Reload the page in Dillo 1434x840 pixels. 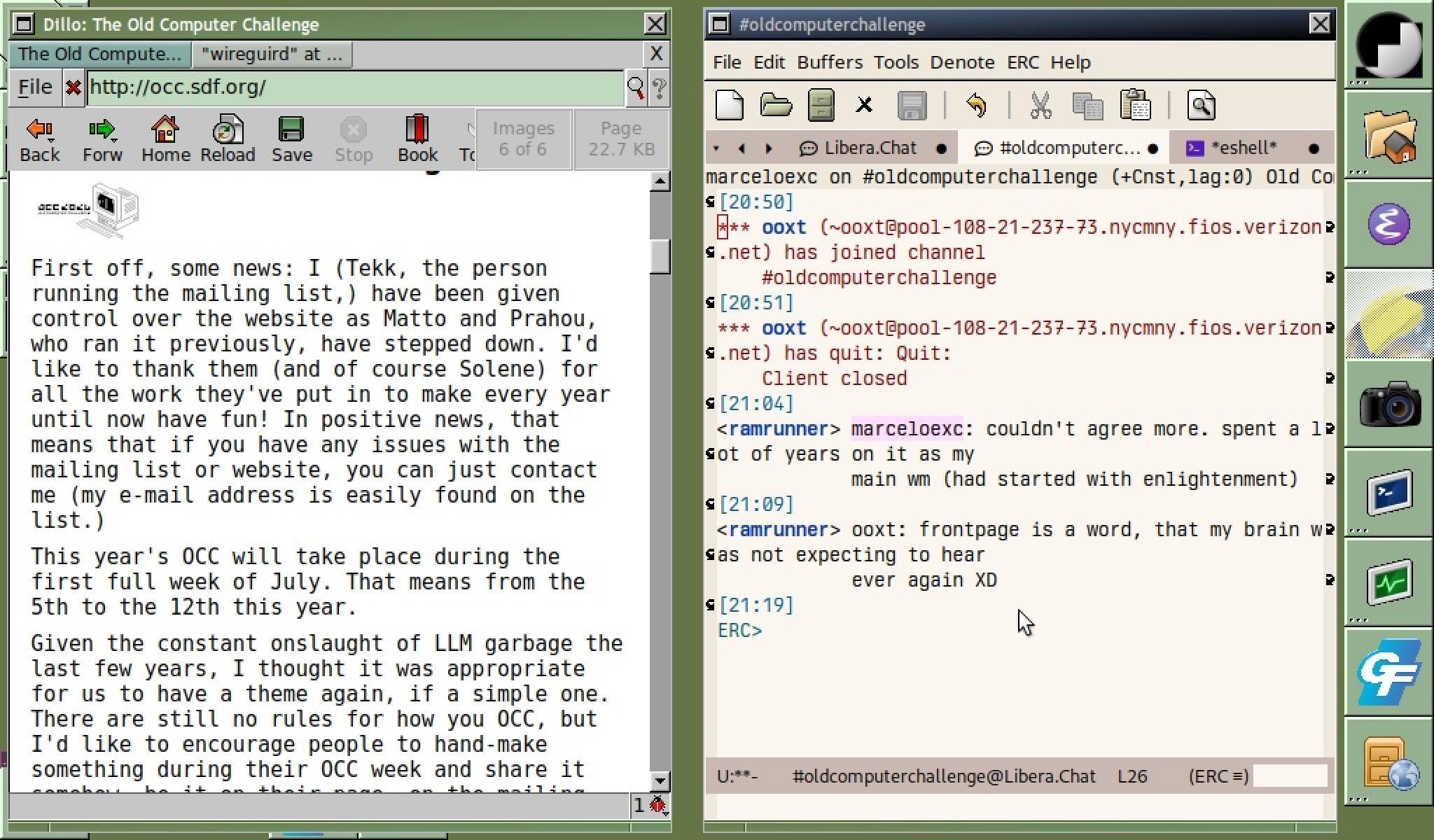point(228,139)
